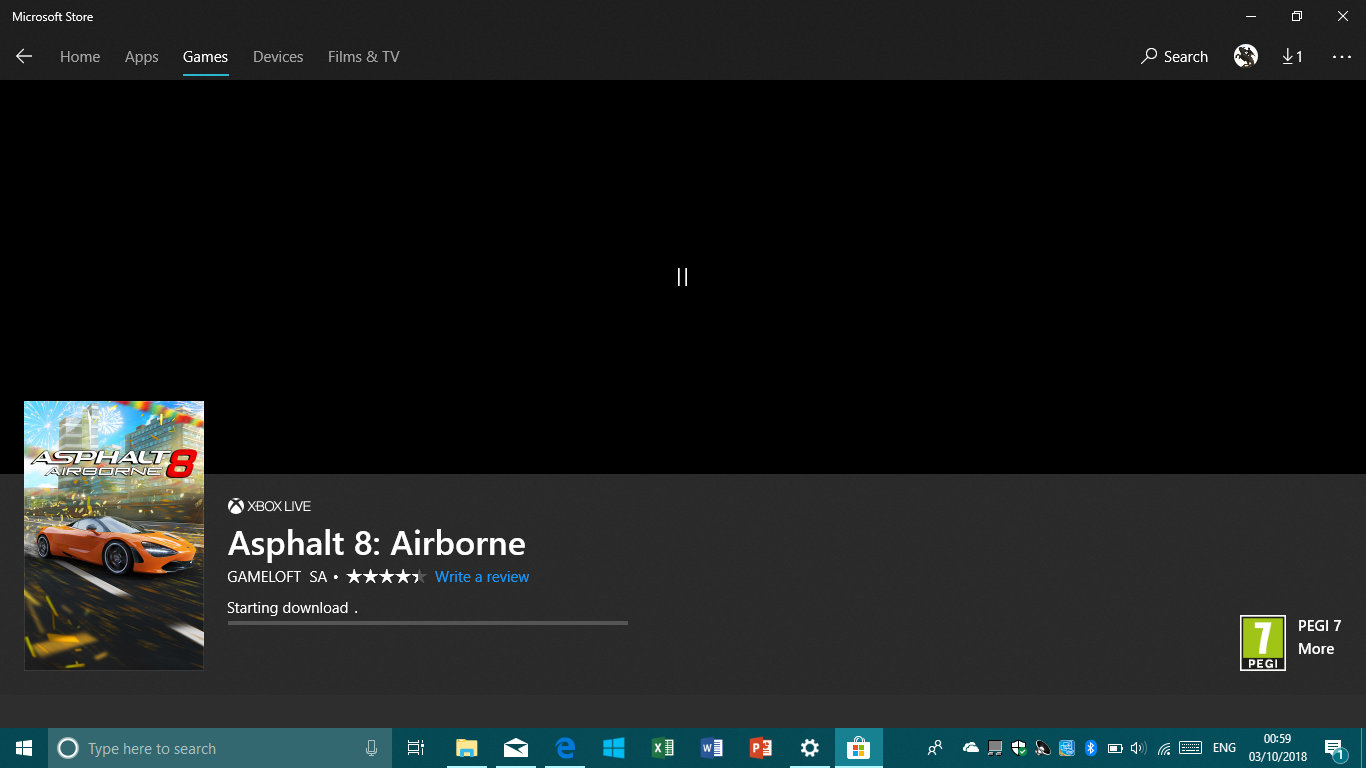Open the Wi-Fi network icon
Screen dimensions: 1366x768
(1164, 748)
